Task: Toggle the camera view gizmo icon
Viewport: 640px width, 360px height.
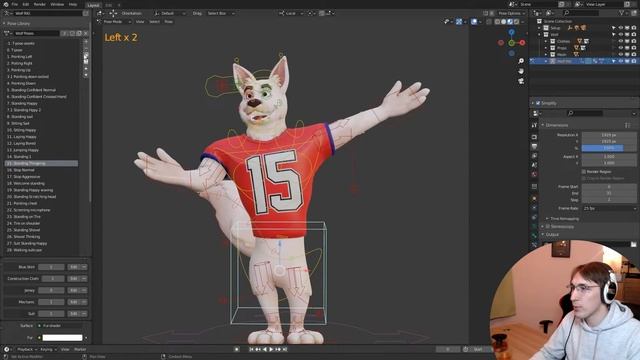Action: click(521, 81)
